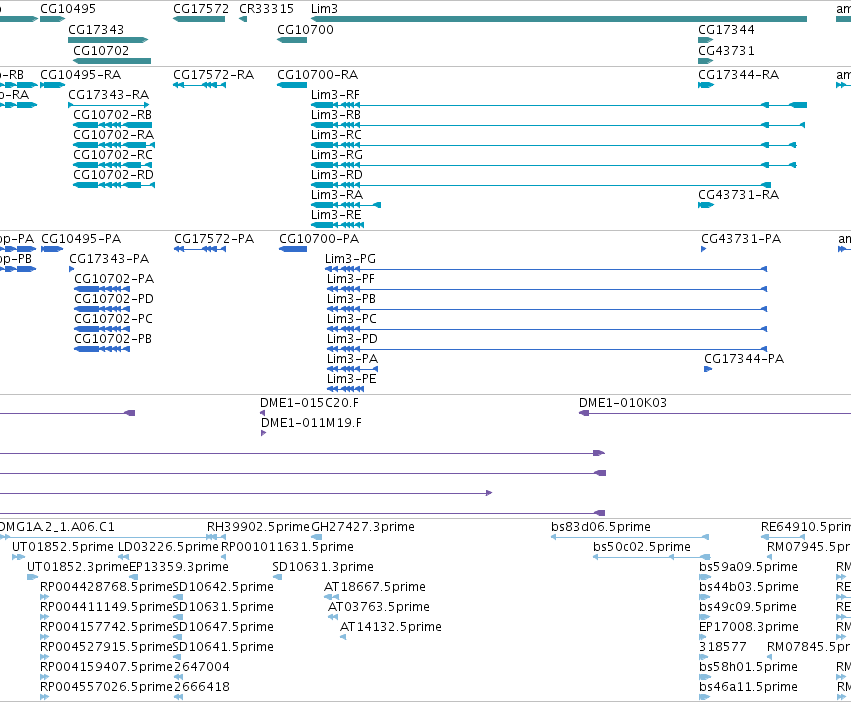The width and height of the screenshot is (851, 702).
Task: Select protein CG10495-PA
Action: click(x=81, y=239)
